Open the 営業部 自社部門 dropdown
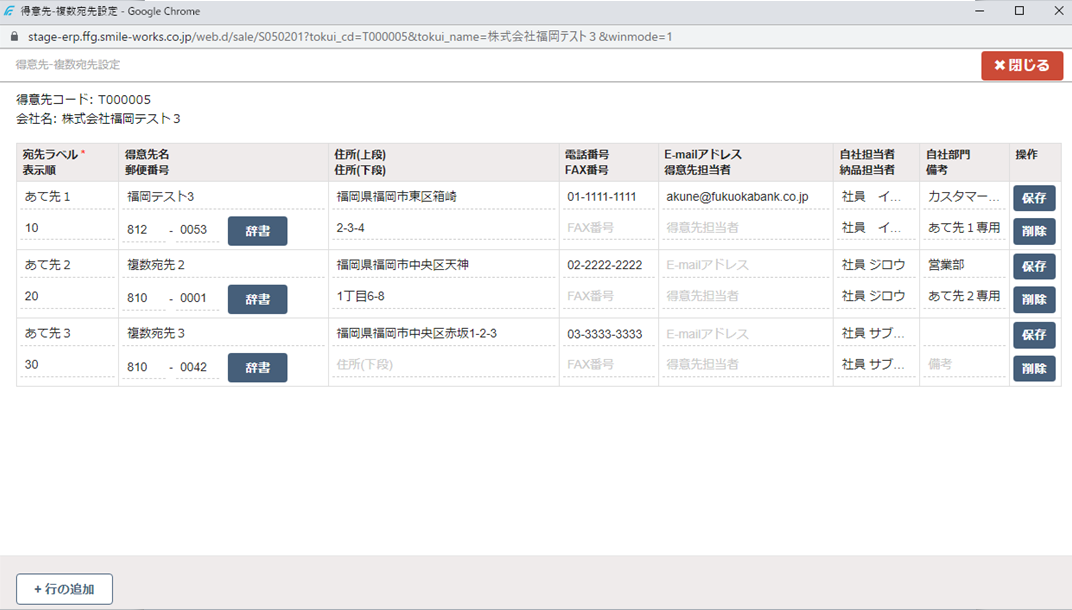Viewport: 1072px width, 610px height. click(963, 265)
